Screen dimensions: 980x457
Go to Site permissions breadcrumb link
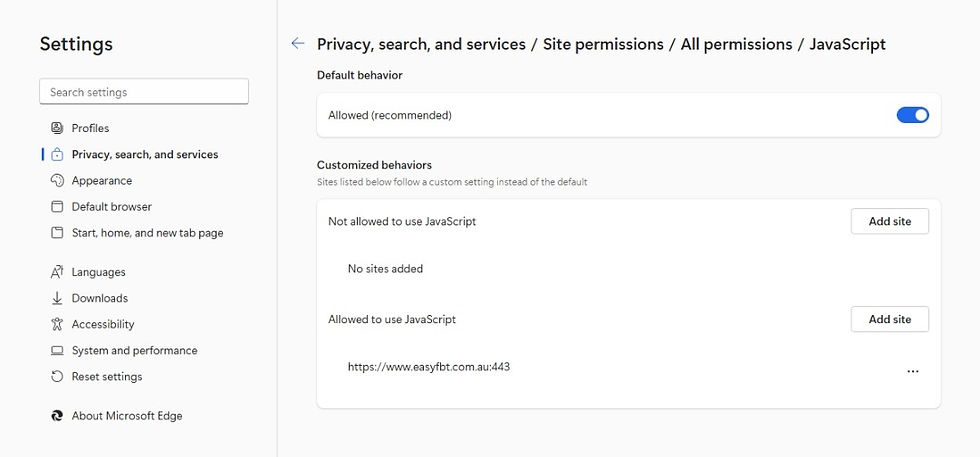coord(603,44)
